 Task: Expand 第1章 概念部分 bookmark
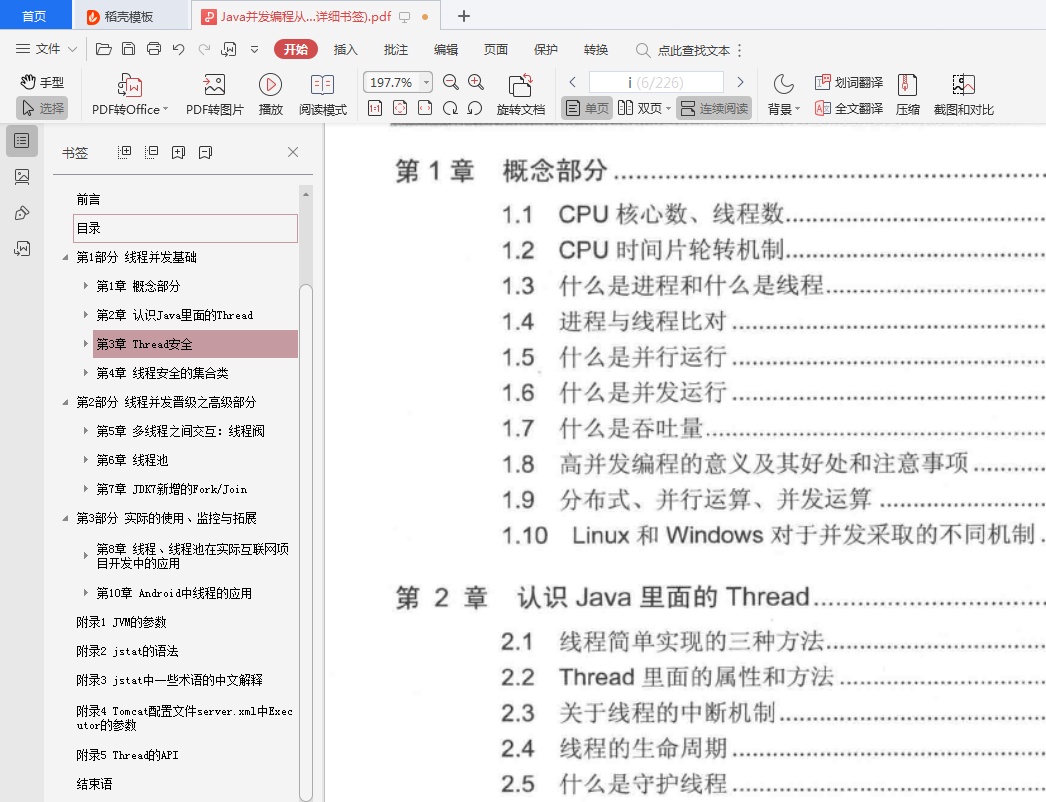coord(85,286)
